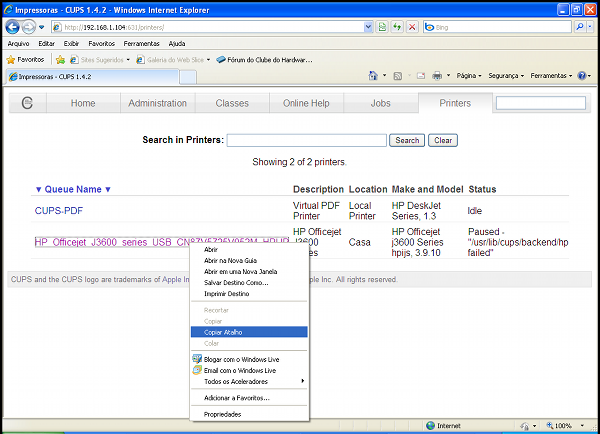Open the CUPS Administration tab
600x434 pixels.
(x=158, y=103)
